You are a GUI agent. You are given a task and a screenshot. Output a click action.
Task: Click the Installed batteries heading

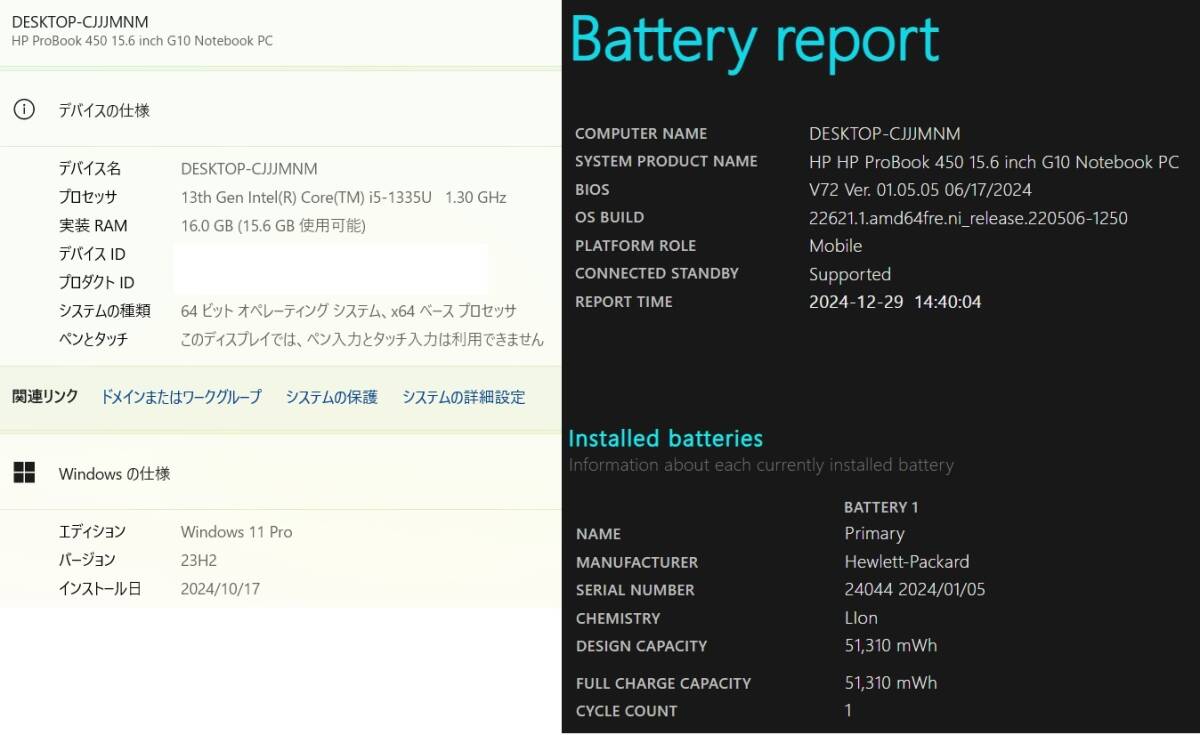coord(666,438)
